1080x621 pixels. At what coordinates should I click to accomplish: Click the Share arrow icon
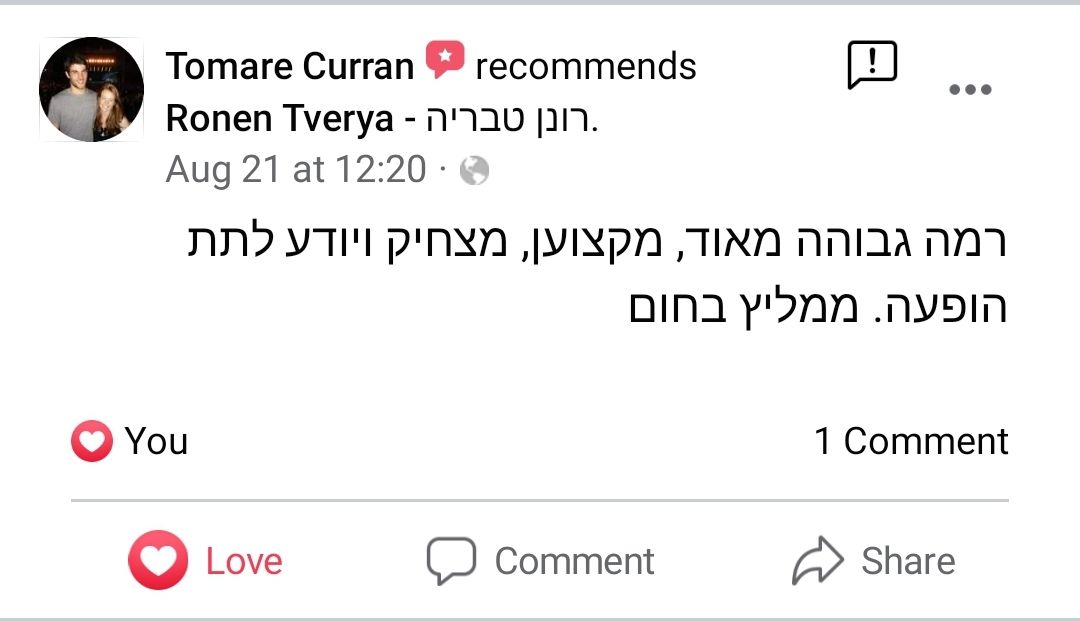[818, 561]
